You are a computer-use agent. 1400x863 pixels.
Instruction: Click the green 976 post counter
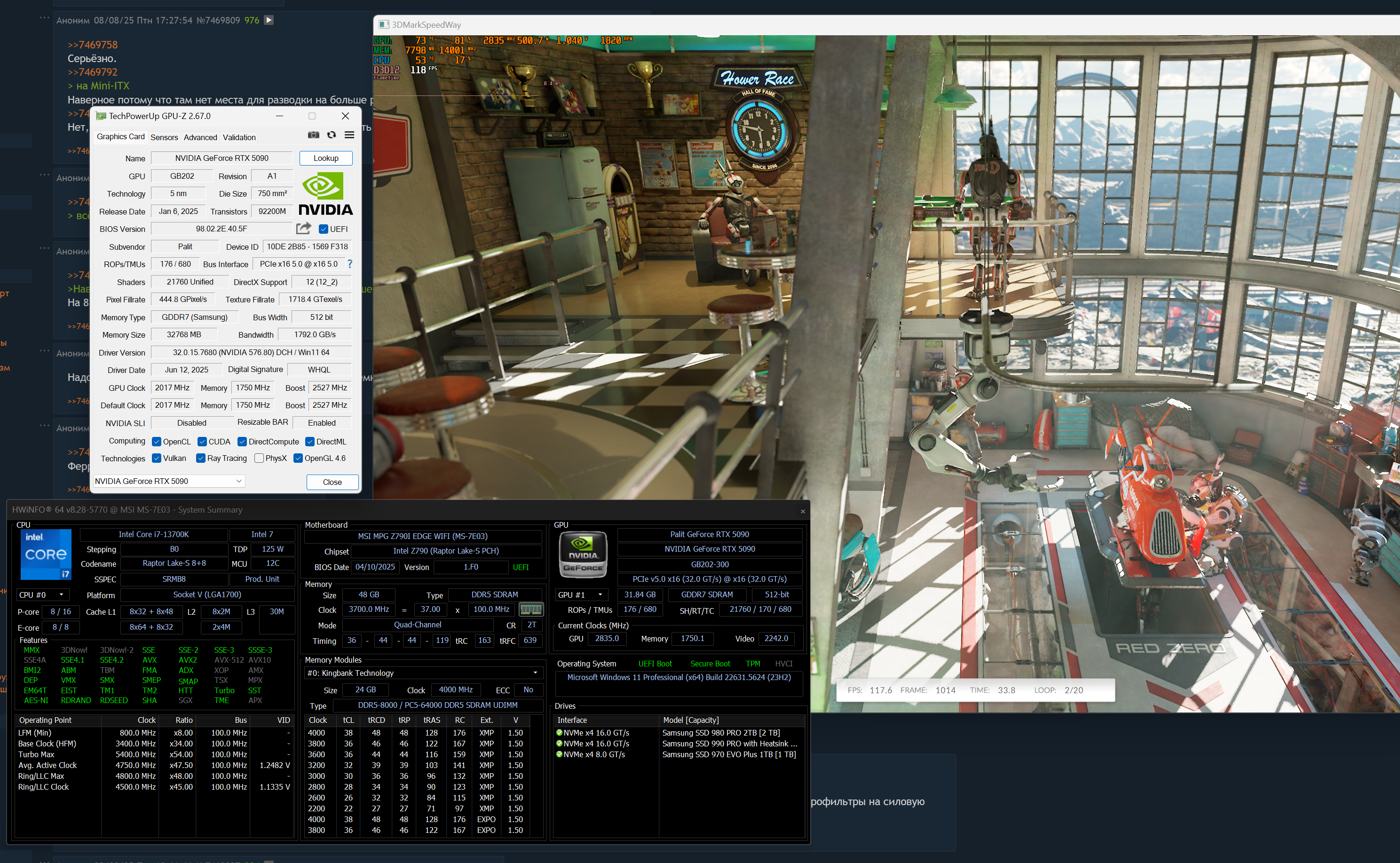[252, 20]
